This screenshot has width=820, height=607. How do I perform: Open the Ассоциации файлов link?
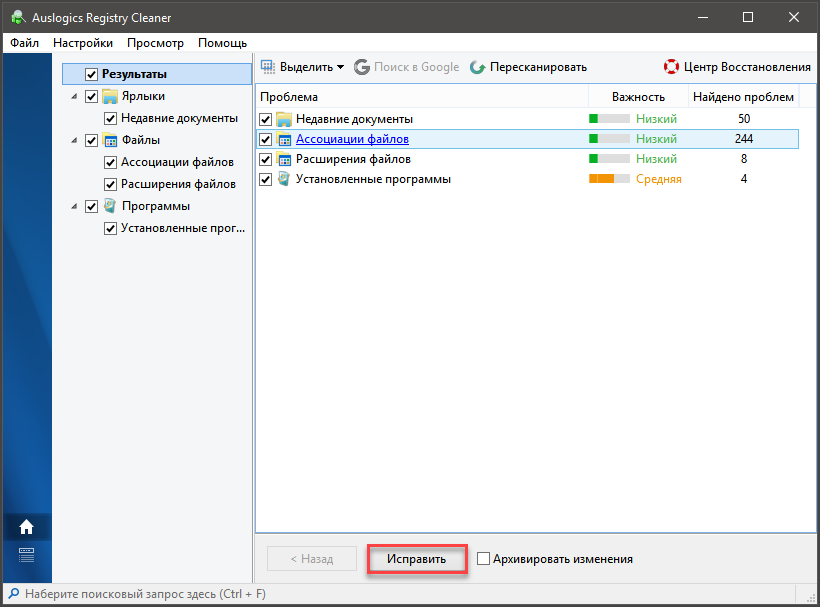(352, 139)
